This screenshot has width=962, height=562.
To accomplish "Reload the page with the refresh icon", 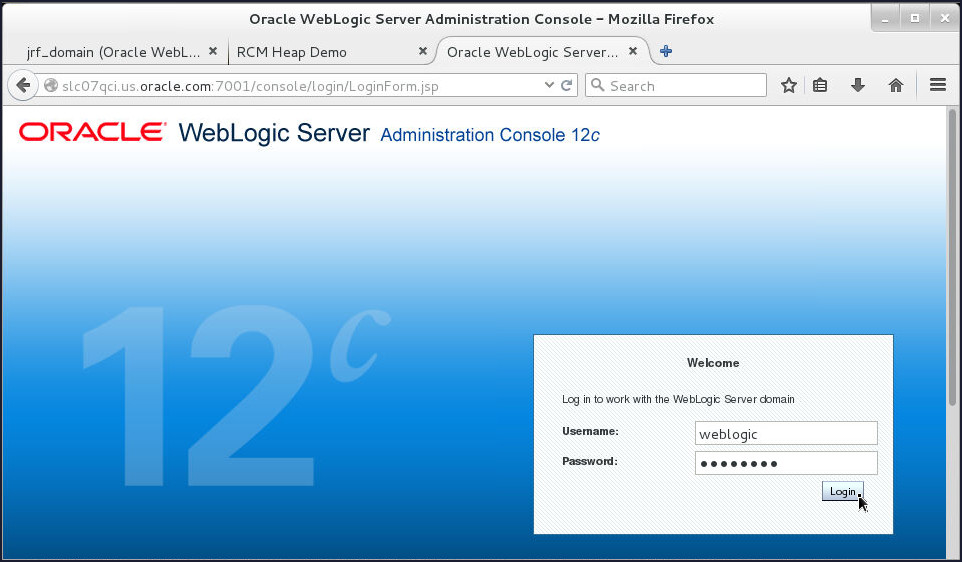I will tap(567, 85).
